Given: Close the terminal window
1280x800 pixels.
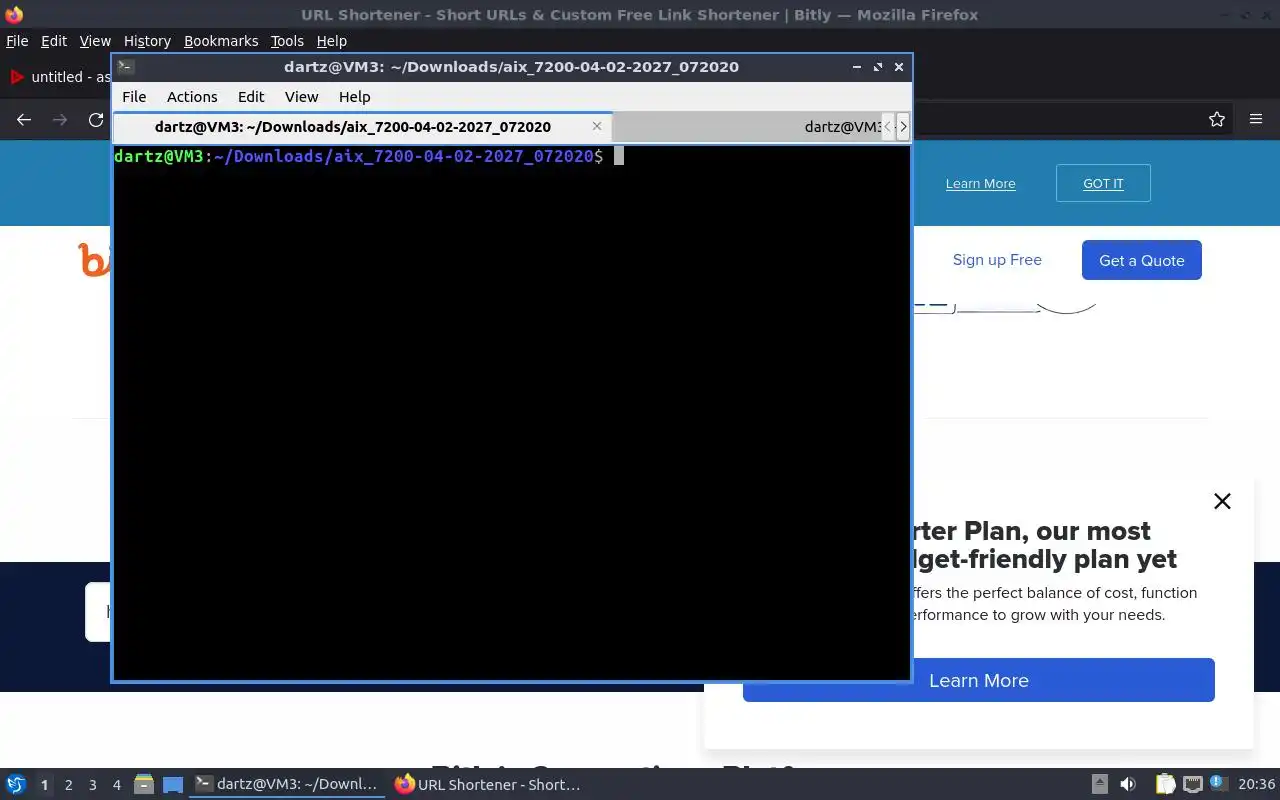Looking at the screenshot, I should pos(899,67).
